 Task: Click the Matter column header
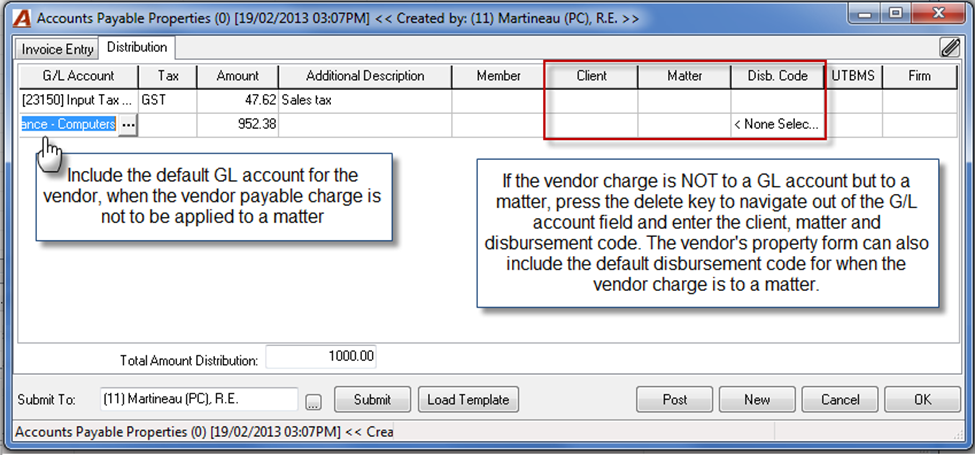685,76
